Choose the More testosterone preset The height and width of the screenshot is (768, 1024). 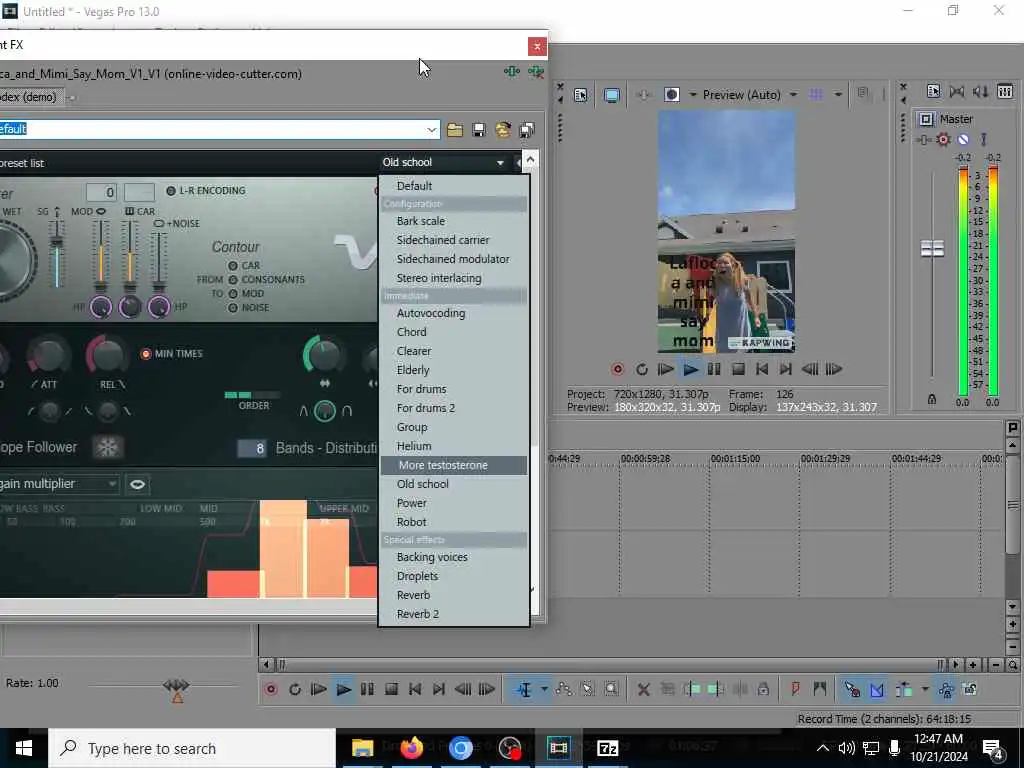tap(454, 466)
